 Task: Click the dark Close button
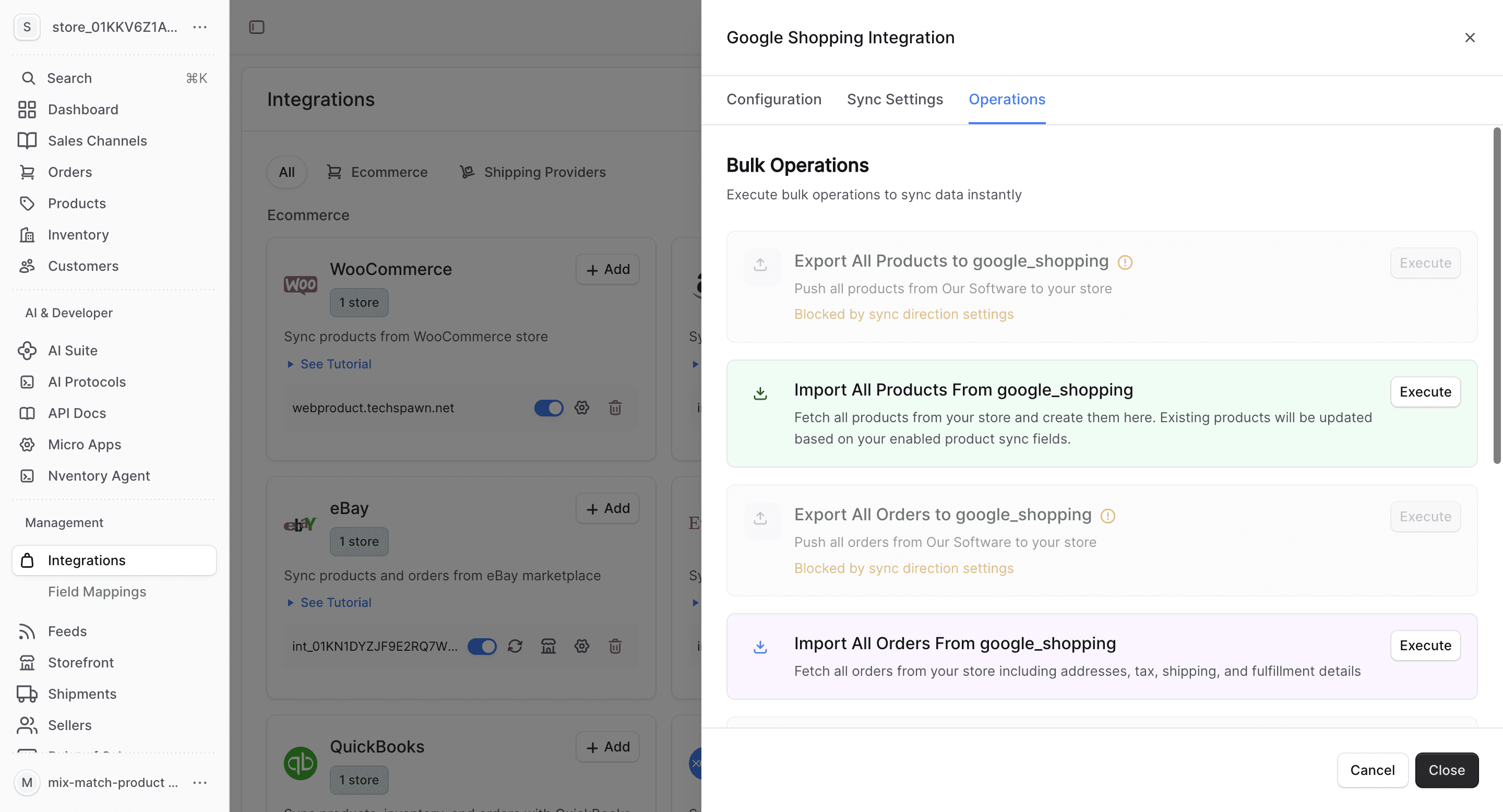[1447, 770]
